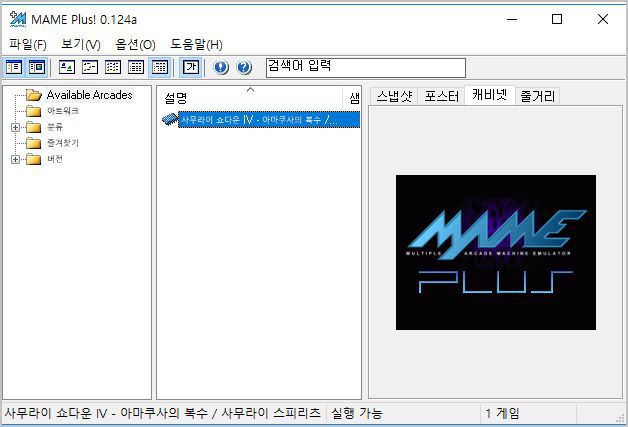Open the 옵션(O) menu

[x=135, y=44]
